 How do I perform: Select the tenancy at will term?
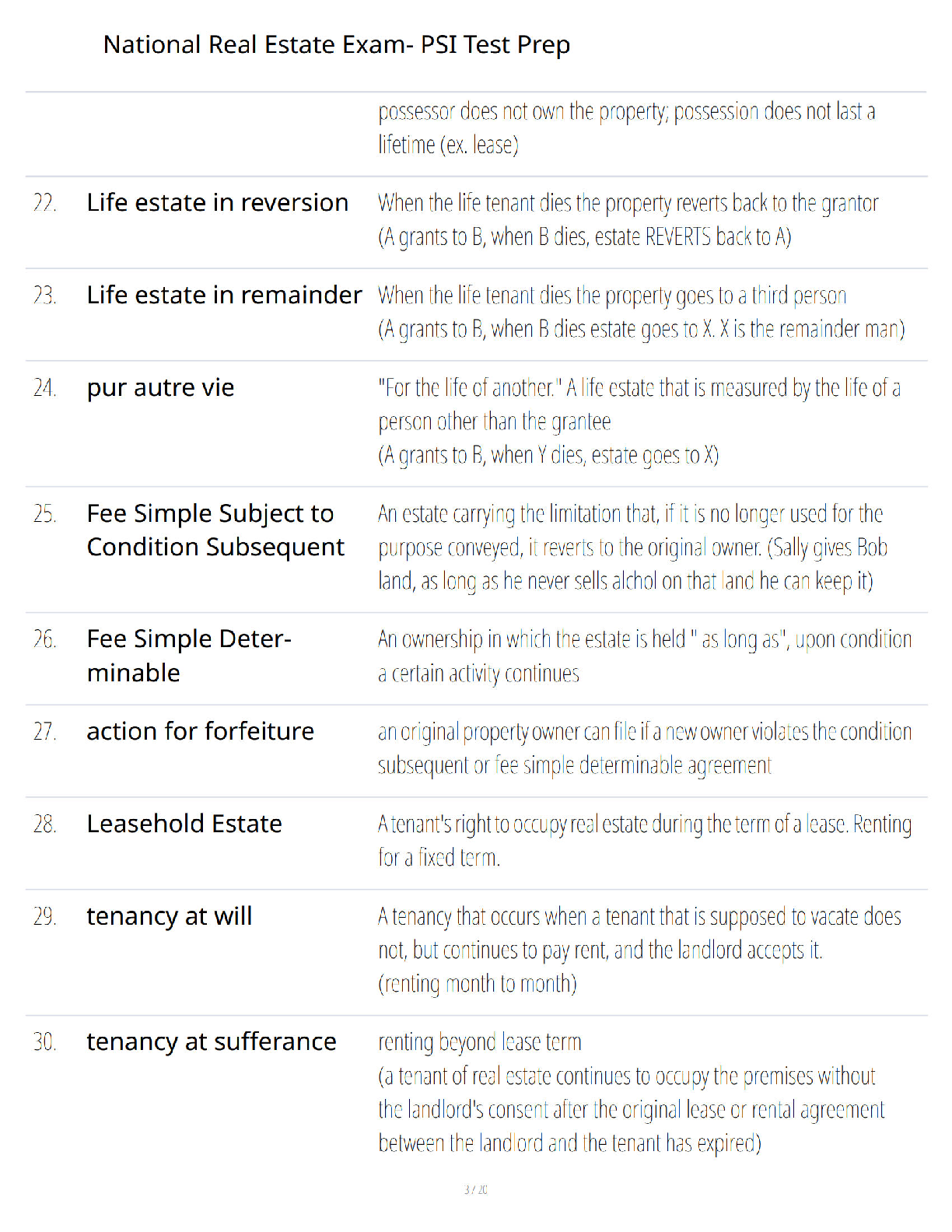click(x=170, y=916)
